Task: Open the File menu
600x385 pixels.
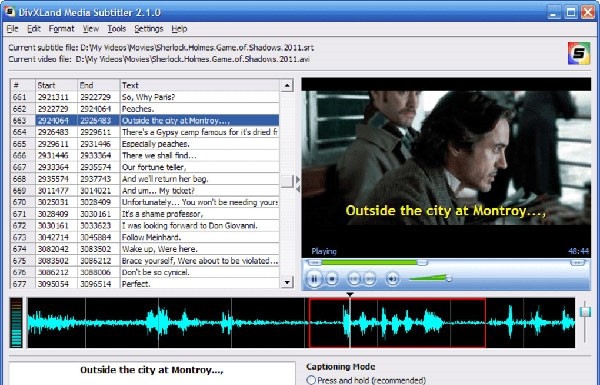Action: tap(12, 29)
